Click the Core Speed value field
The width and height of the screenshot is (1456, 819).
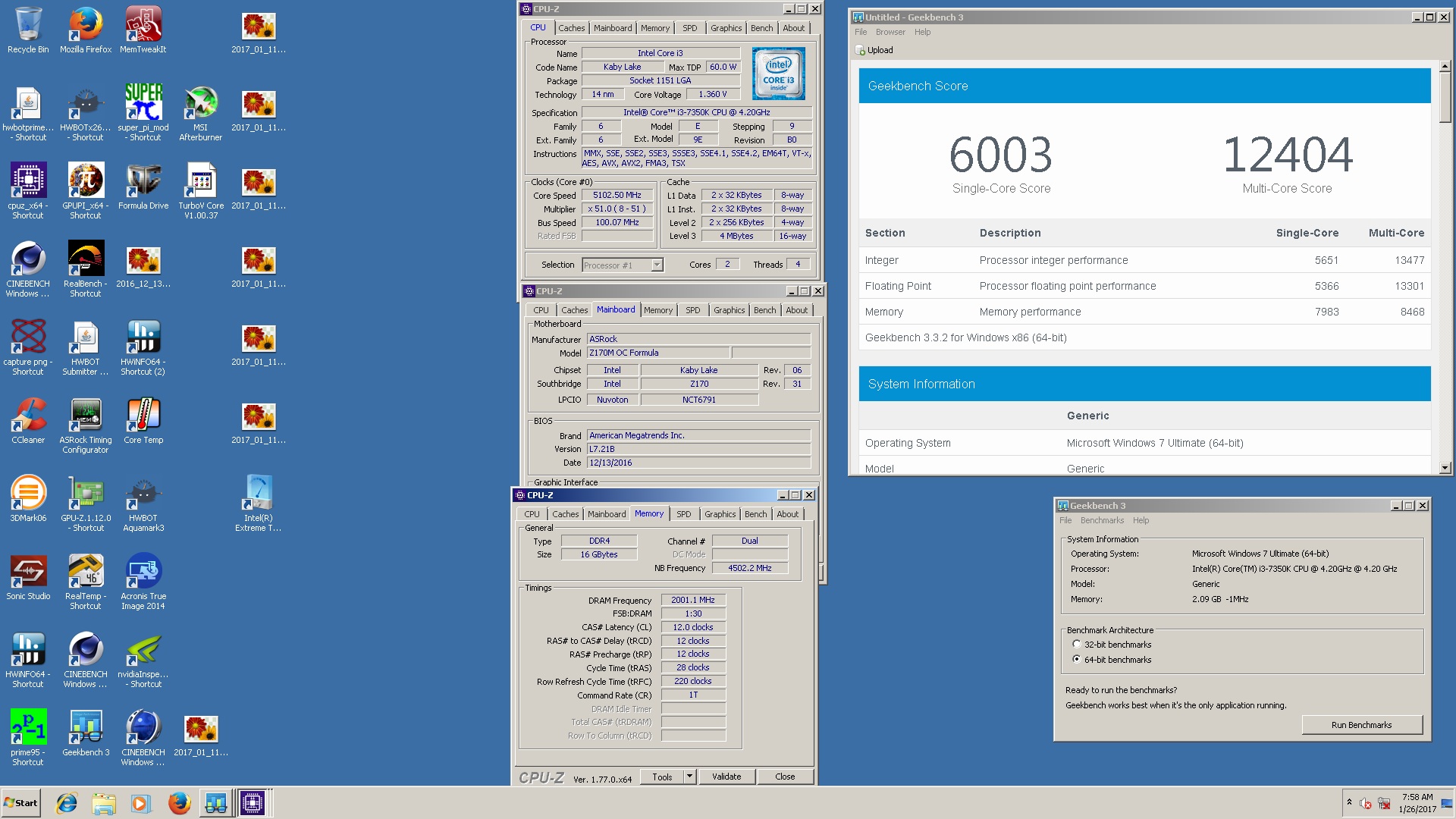click(x=617, y=195)
